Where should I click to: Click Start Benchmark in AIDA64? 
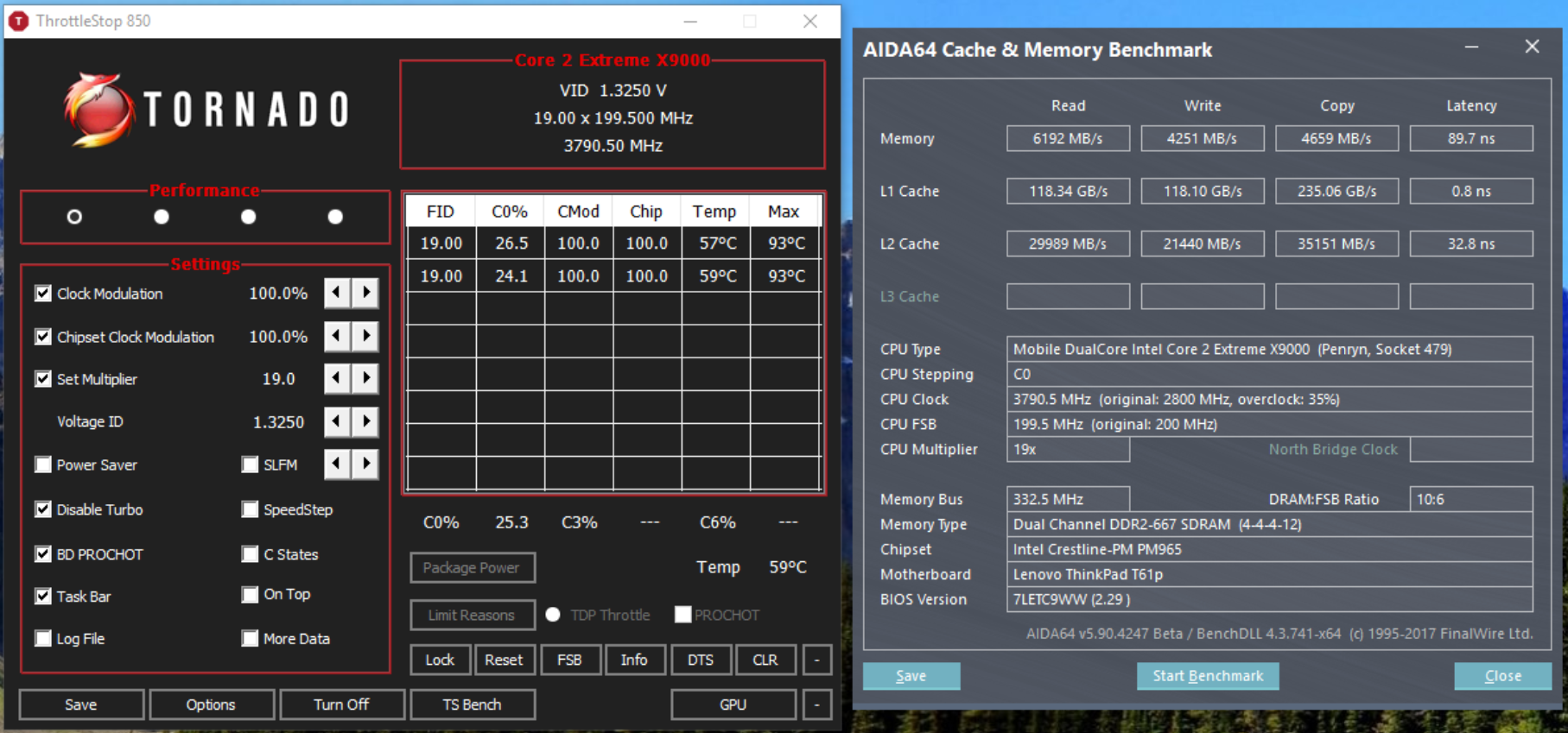1208,676
